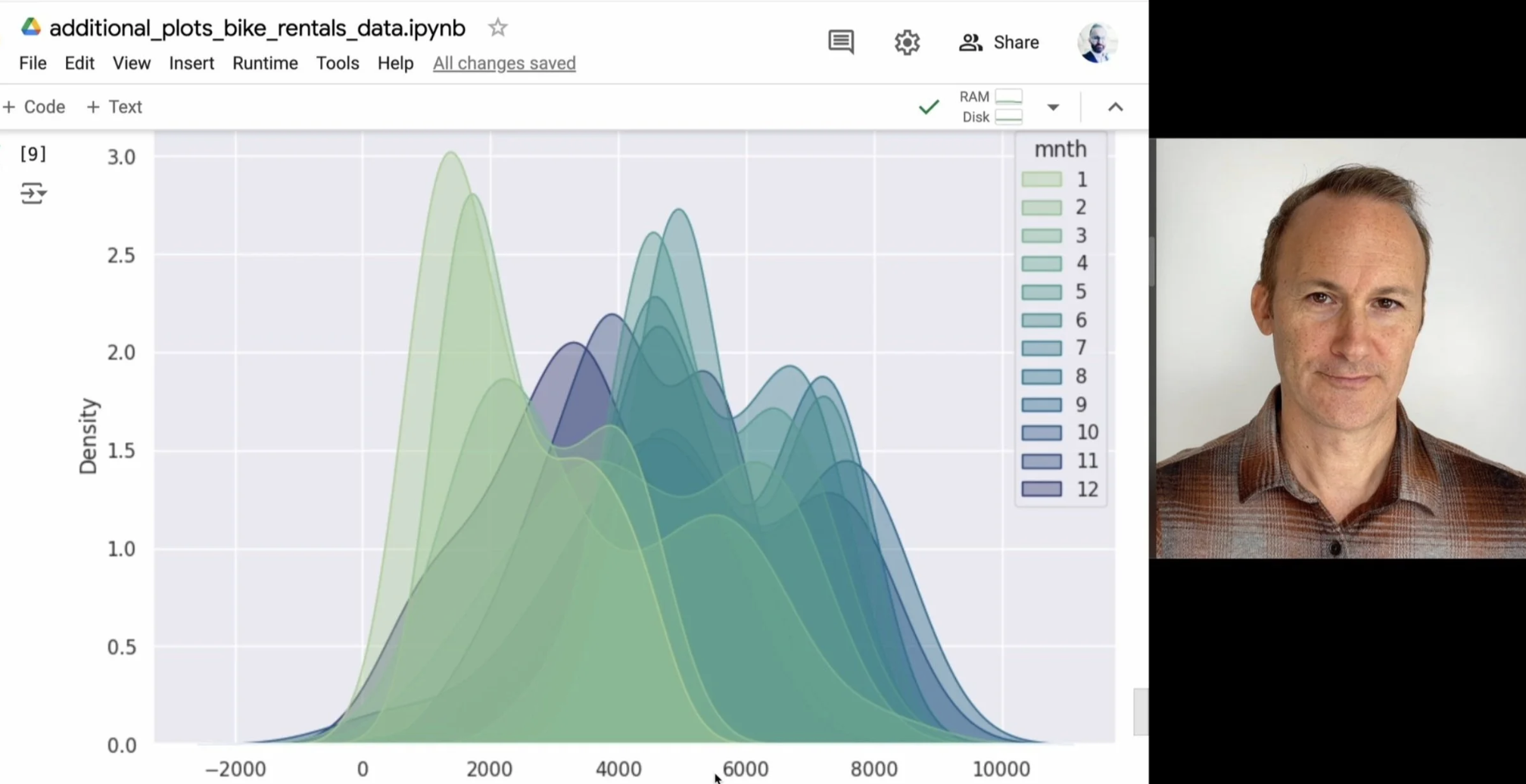The image size is (1526, 784).
Task: Open the Insert menu
Action: pos(192,64)
